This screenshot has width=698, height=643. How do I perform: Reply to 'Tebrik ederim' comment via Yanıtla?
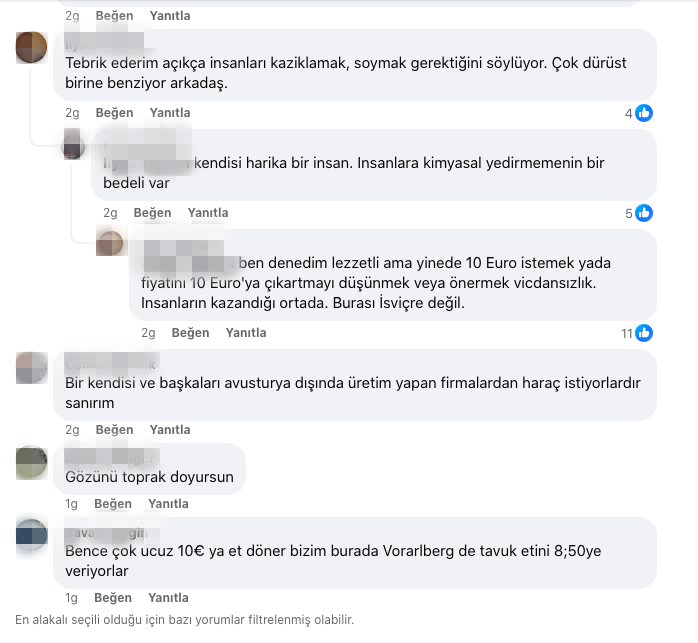170,113
